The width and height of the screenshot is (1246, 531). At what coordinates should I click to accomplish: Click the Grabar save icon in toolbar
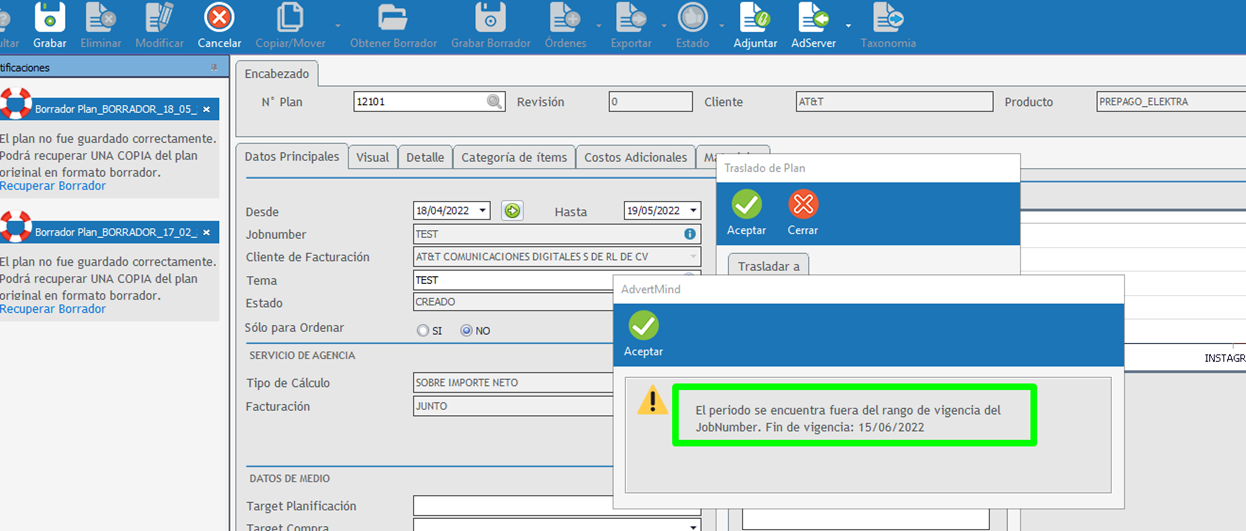pyautogui.click(x=49, y=18)
